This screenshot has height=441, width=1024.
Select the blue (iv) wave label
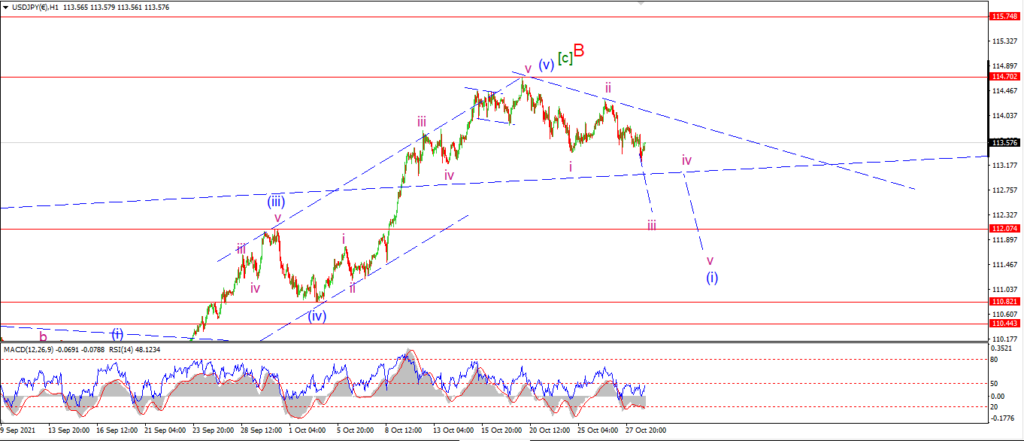click(x=317, y=316)
